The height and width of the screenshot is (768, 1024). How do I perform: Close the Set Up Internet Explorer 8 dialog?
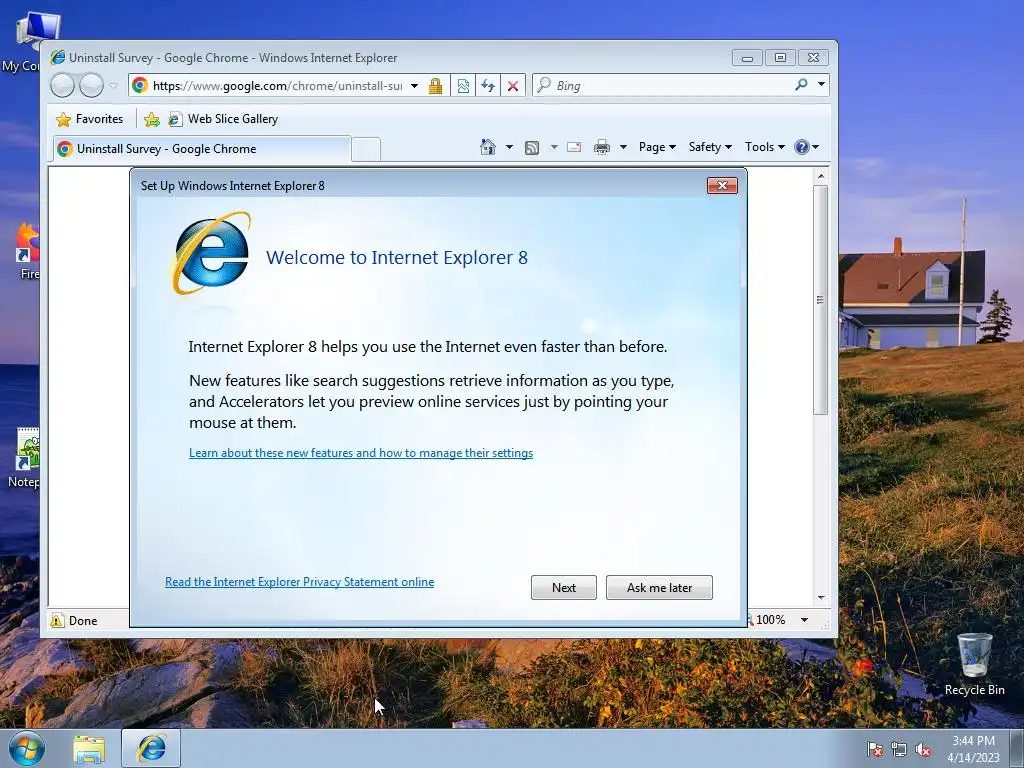click(x=722, y=185)
